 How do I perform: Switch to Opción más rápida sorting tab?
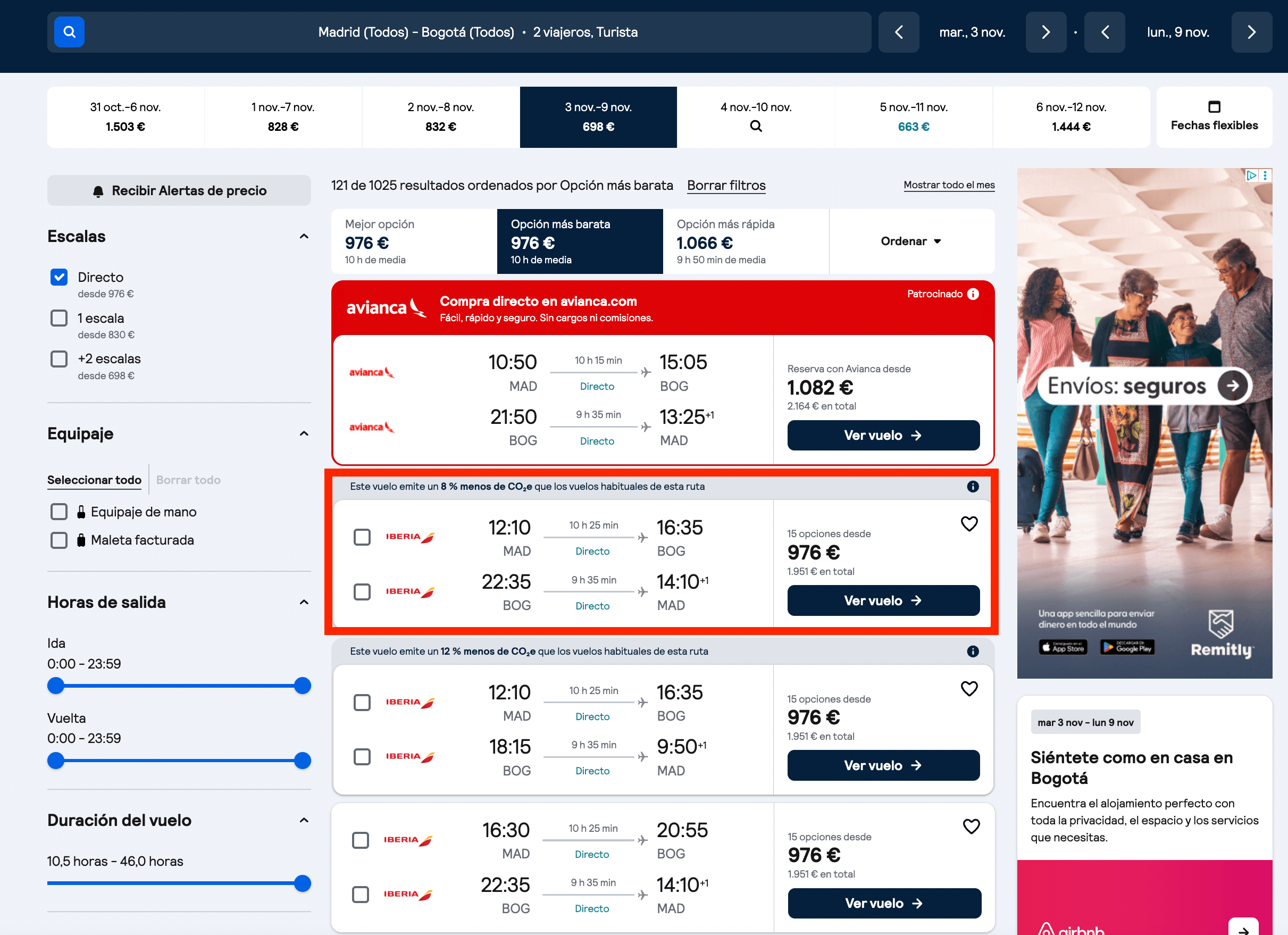746,241
